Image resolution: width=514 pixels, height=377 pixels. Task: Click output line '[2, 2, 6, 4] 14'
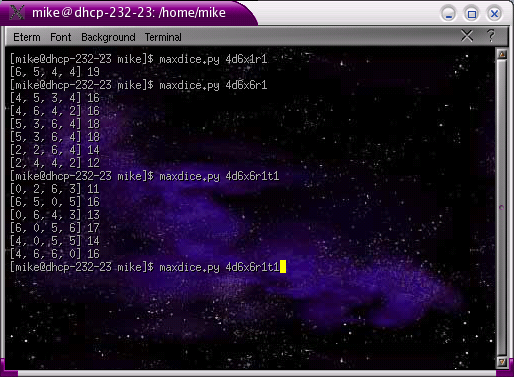click(55, 150)
